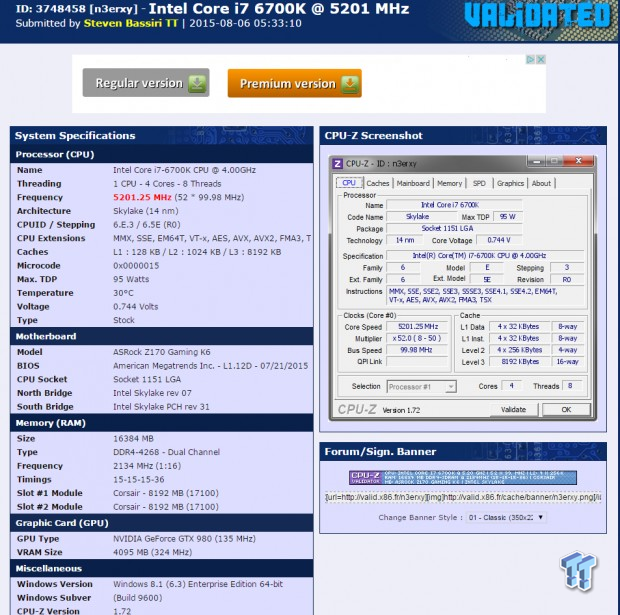Viewport: 620px width, 615px height.
Task: Click the 0x0000015 microcode value
Action: (x=136, y=266)
